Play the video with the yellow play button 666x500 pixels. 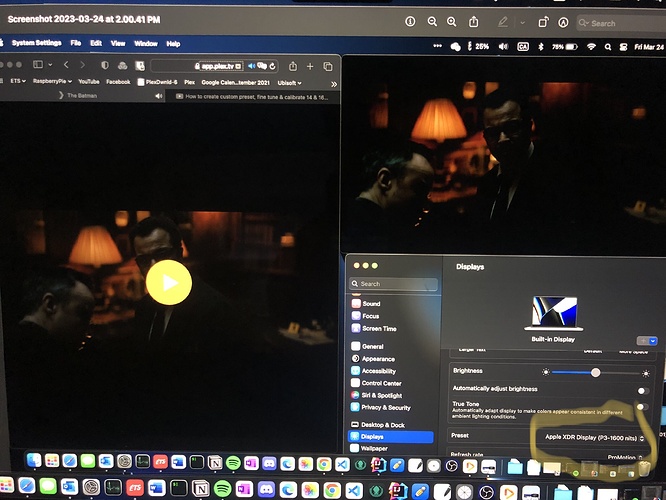[169, 282]
